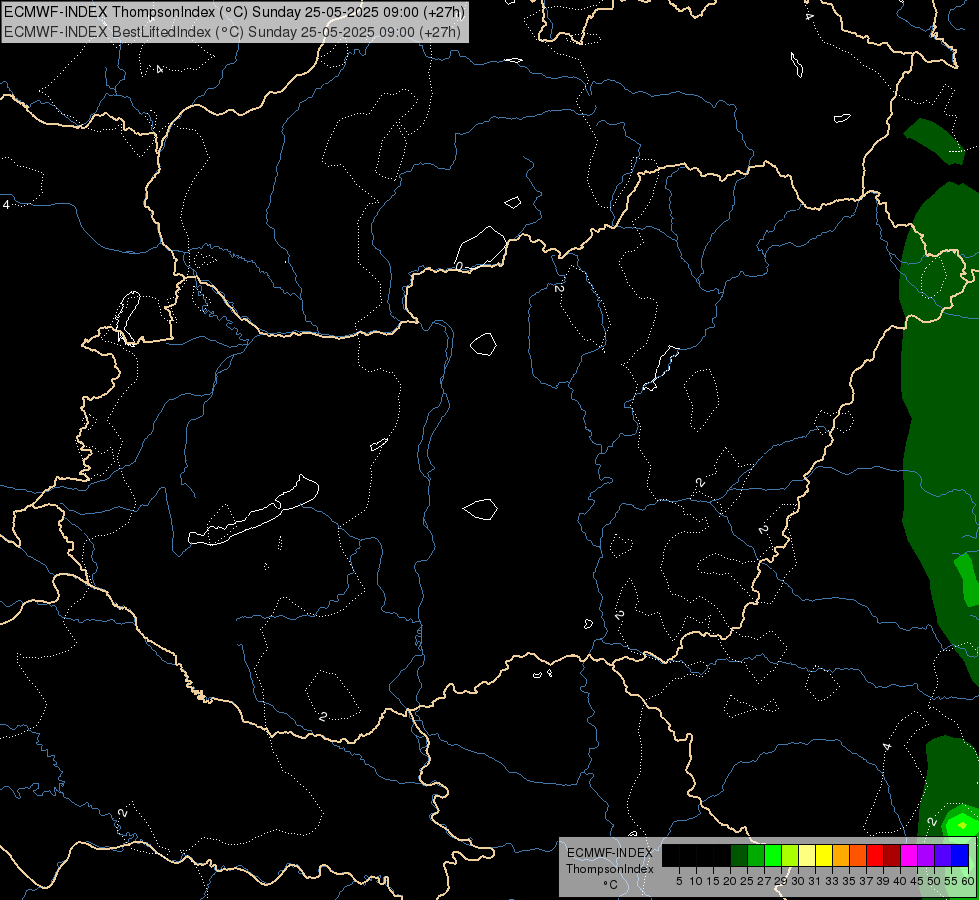
Task: Click the legend tick label 60
Action: 967,881
